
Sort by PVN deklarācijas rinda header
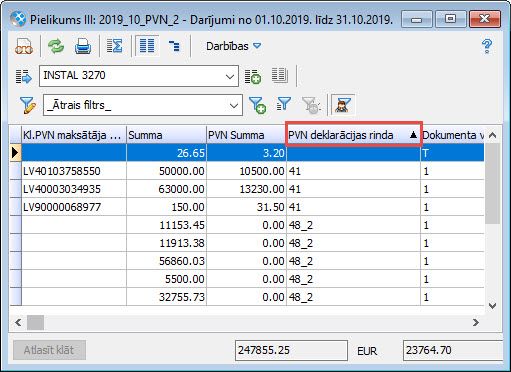(354, 135)
